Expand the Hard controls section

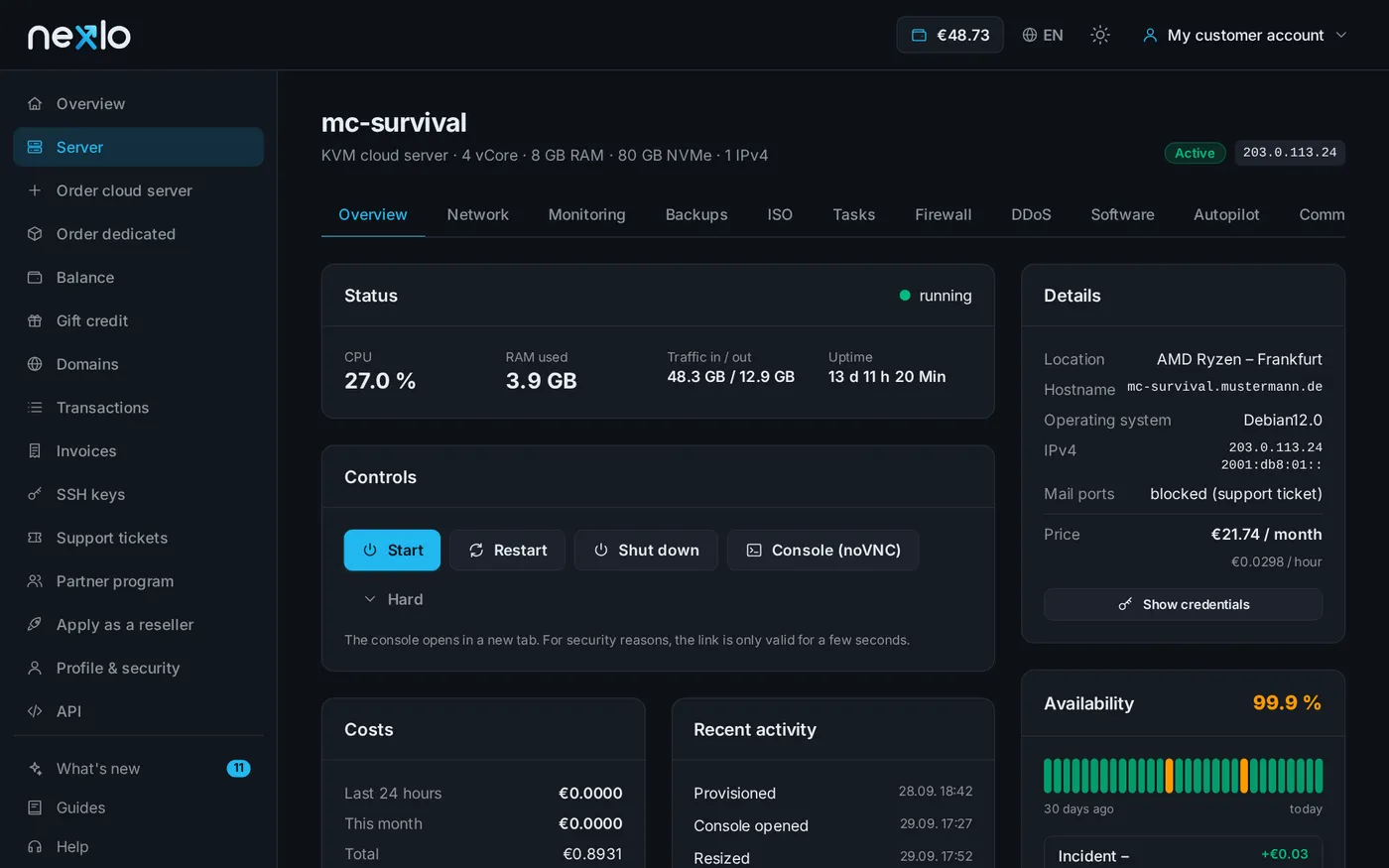[394, 599]
